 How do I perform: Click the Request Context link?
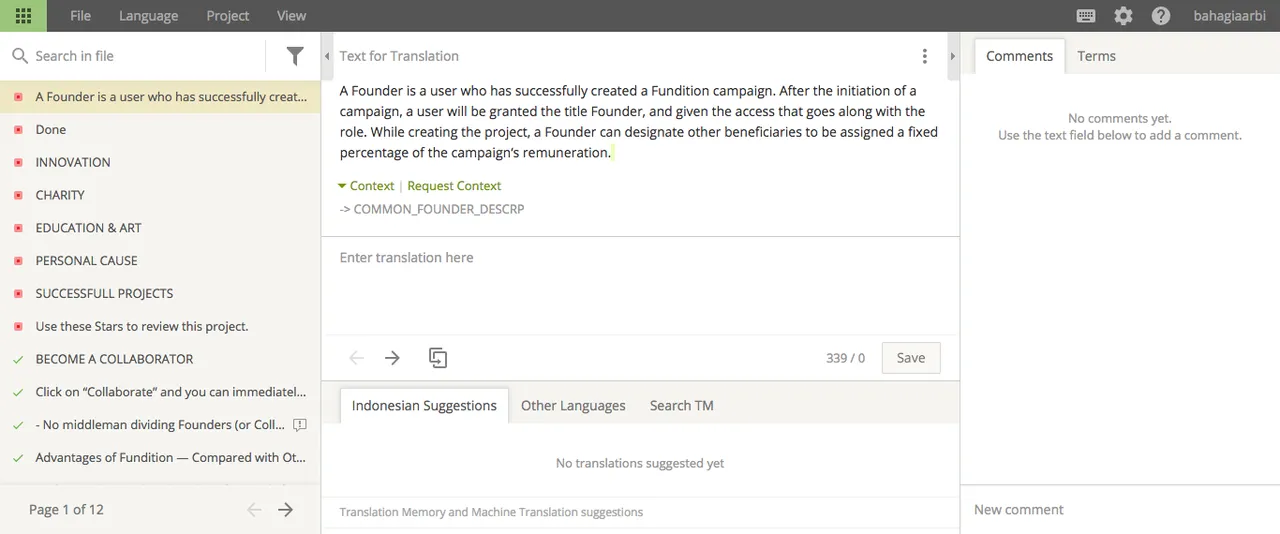(454, 186)
